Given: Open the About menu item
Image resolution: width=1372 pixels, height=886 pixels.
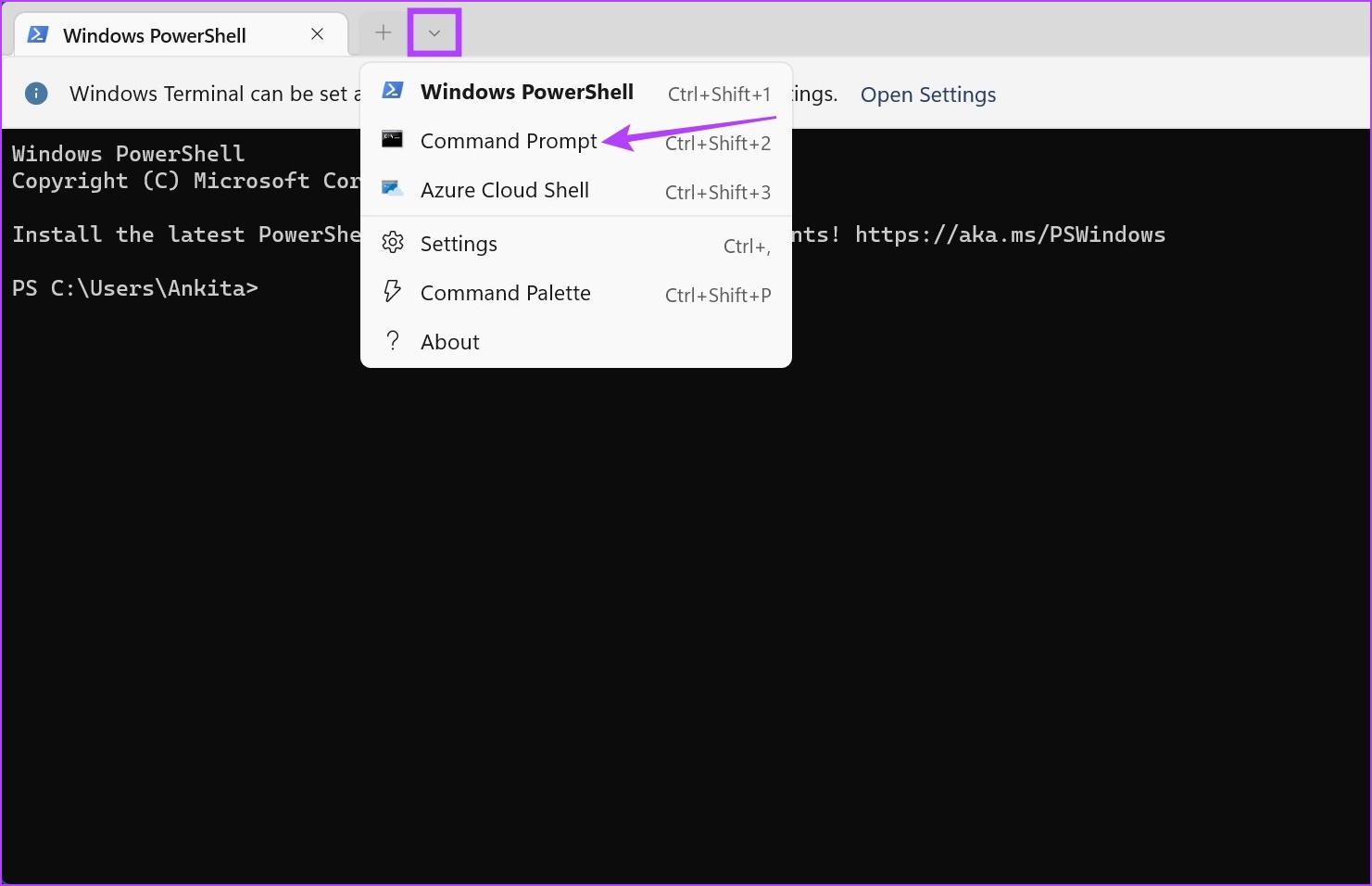Looking at the screenshot, I should (x=575, y=342).
